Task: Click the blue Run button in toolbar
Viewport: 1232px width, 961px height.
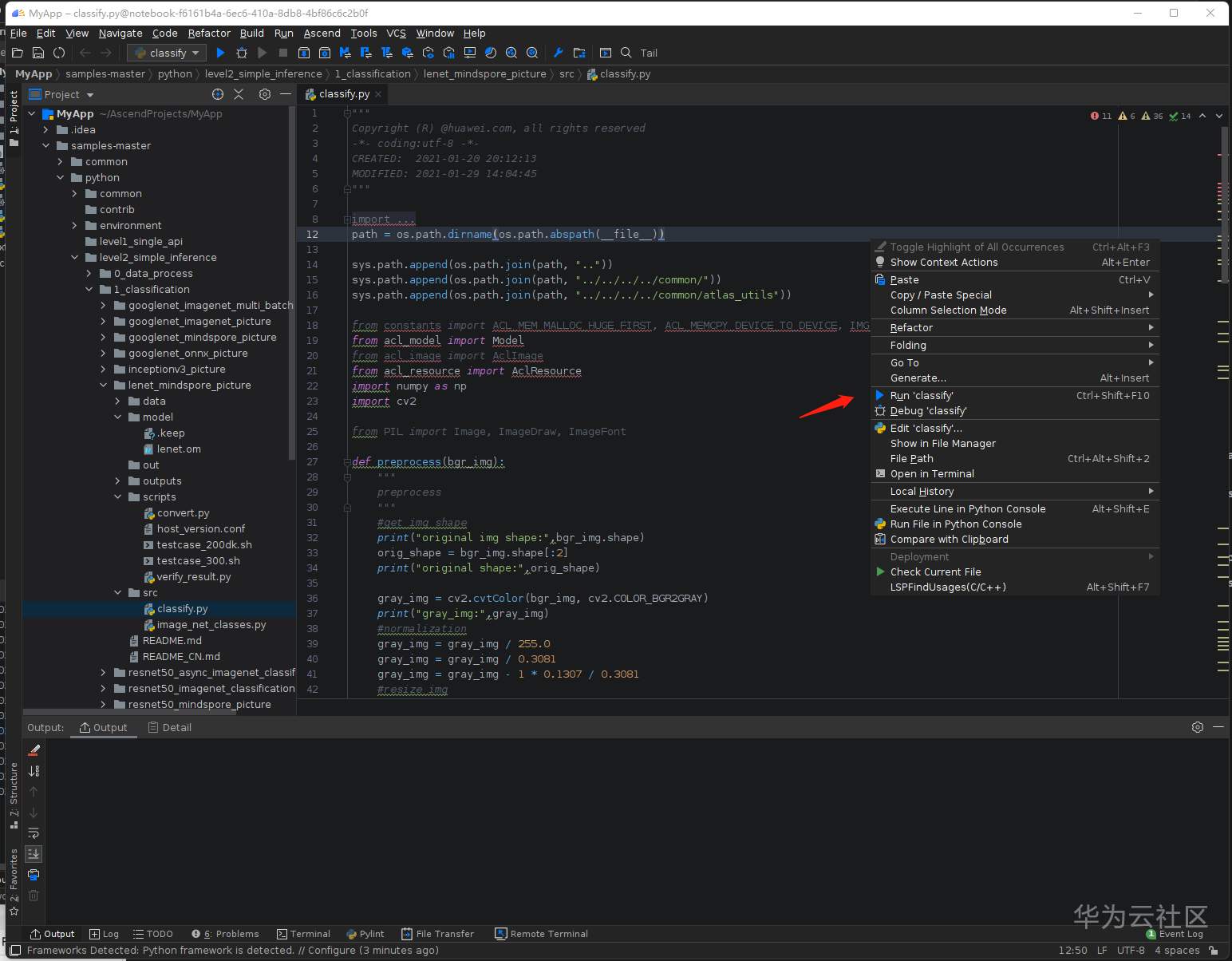Action: 221,53
